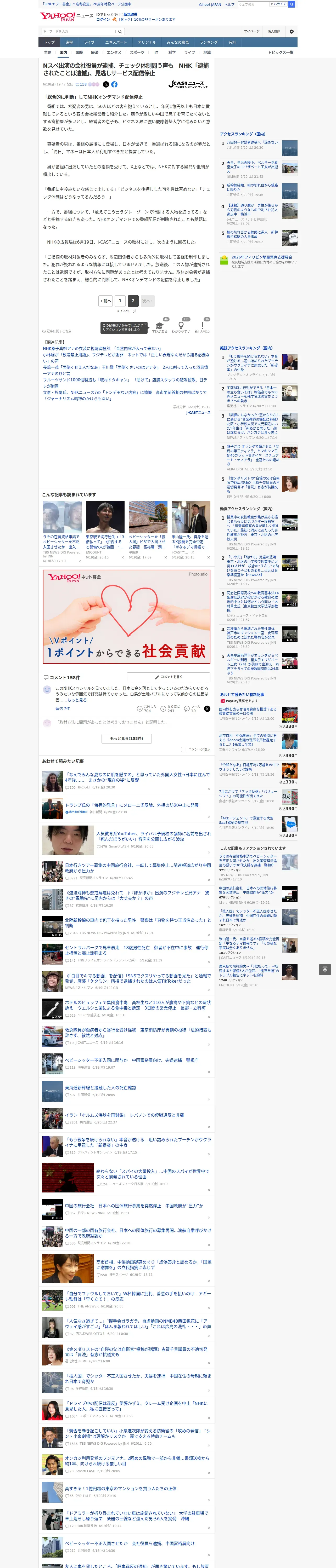336x1568 pixels.
Task: Open the ヘルプ link in the header
Action: 229,4
